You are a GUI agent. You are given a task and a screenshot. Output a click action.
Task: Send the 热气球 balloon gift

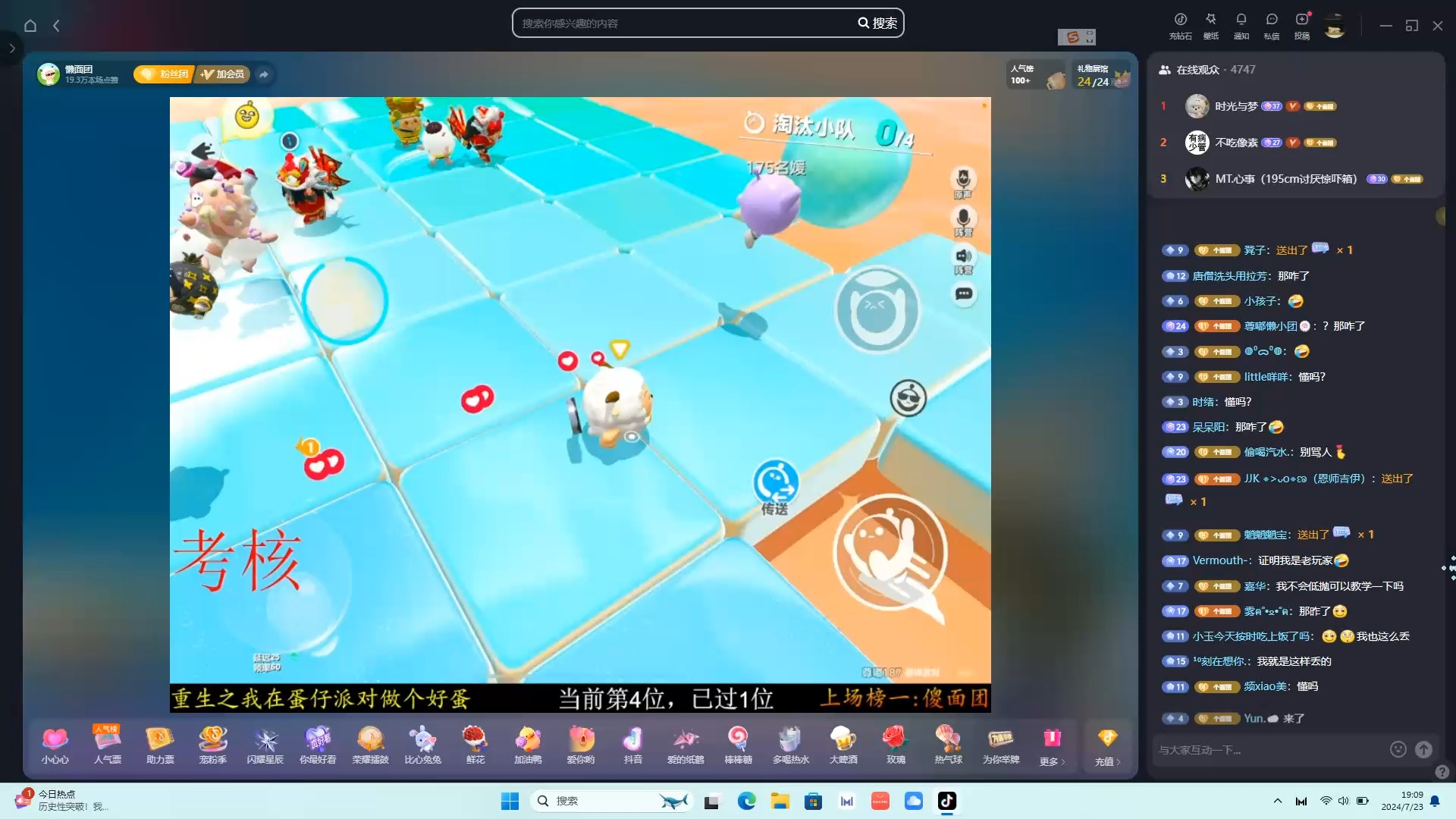pyautogui.click(x=948, y=745)
